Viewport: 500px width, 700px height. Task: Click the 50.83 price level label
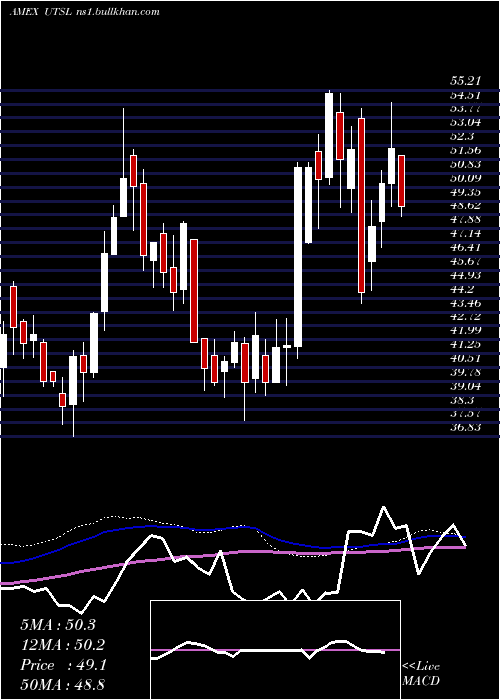pos(465,164)
